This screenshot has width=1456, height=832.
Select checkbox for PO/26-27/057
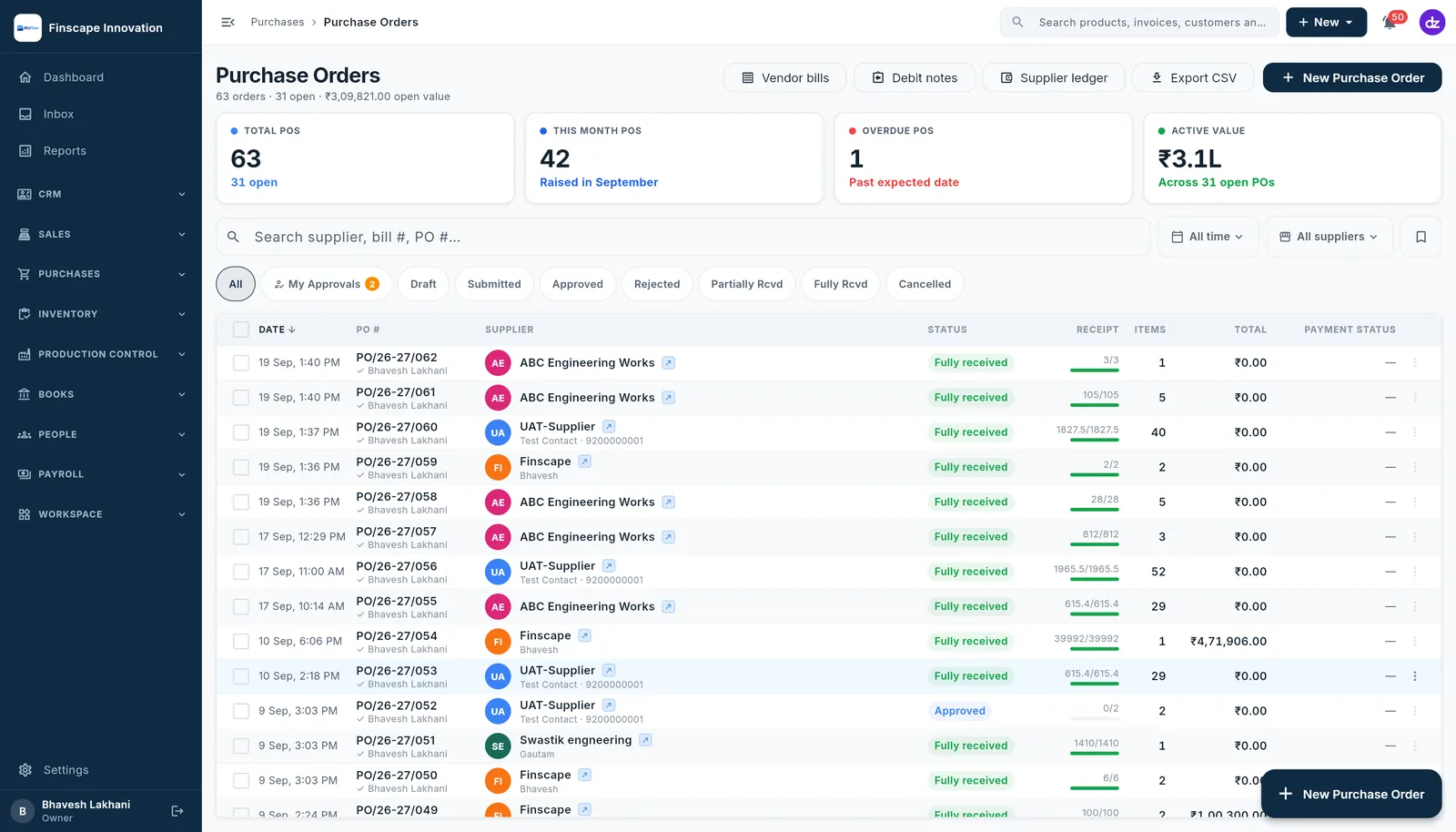[x=241, y=537]
